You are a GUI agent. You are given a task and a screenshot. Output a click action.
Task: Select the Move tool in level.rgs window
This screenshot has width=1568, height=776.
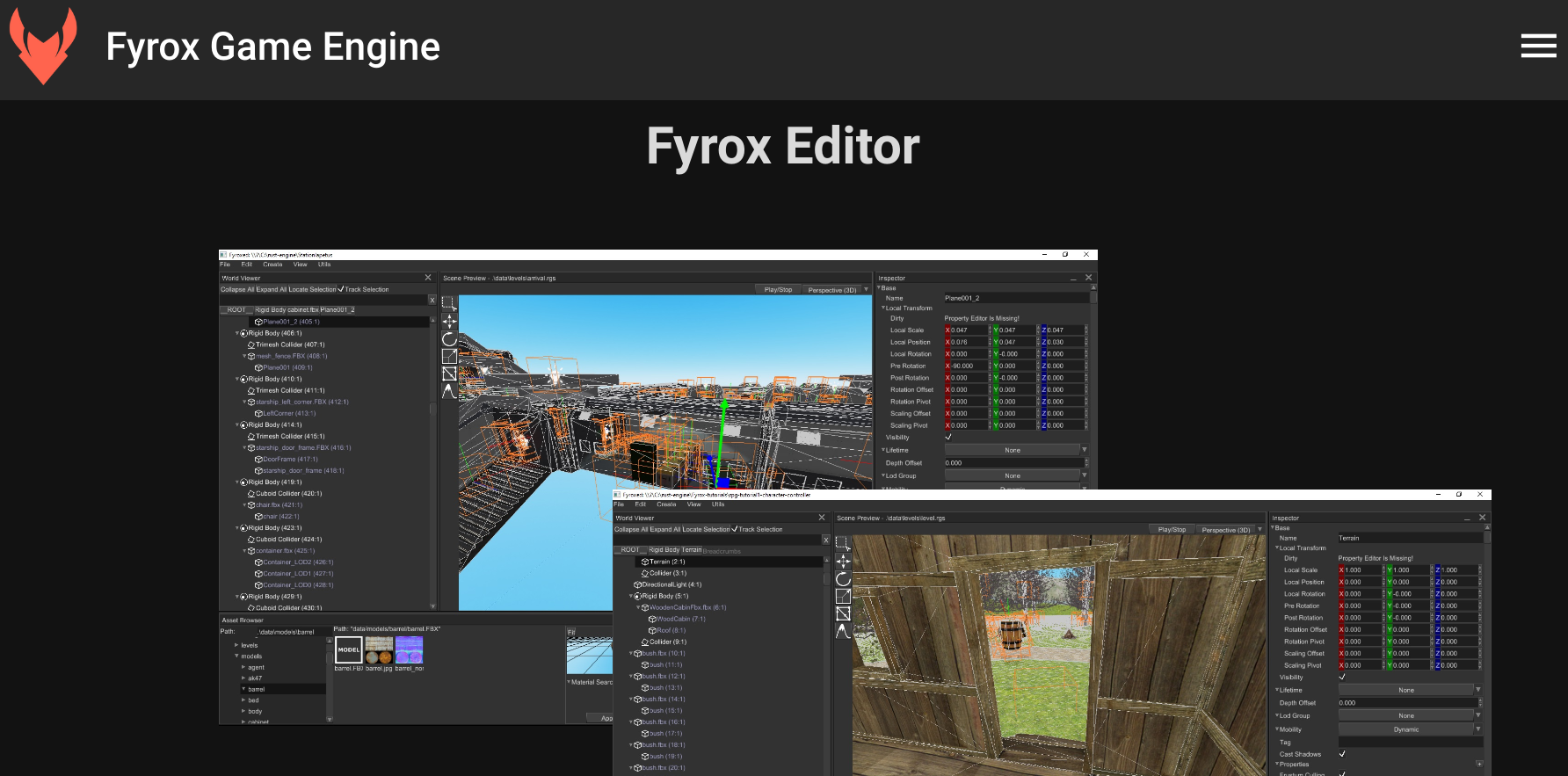point(843,562)
